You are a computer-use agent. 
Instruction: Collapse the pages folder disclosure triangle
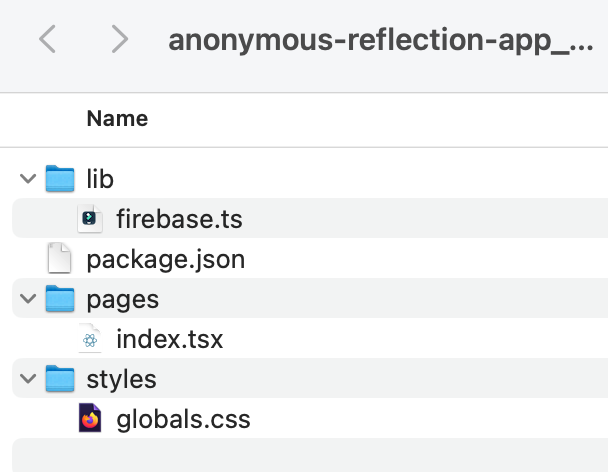pyautogui.click(x=27, y=299)
